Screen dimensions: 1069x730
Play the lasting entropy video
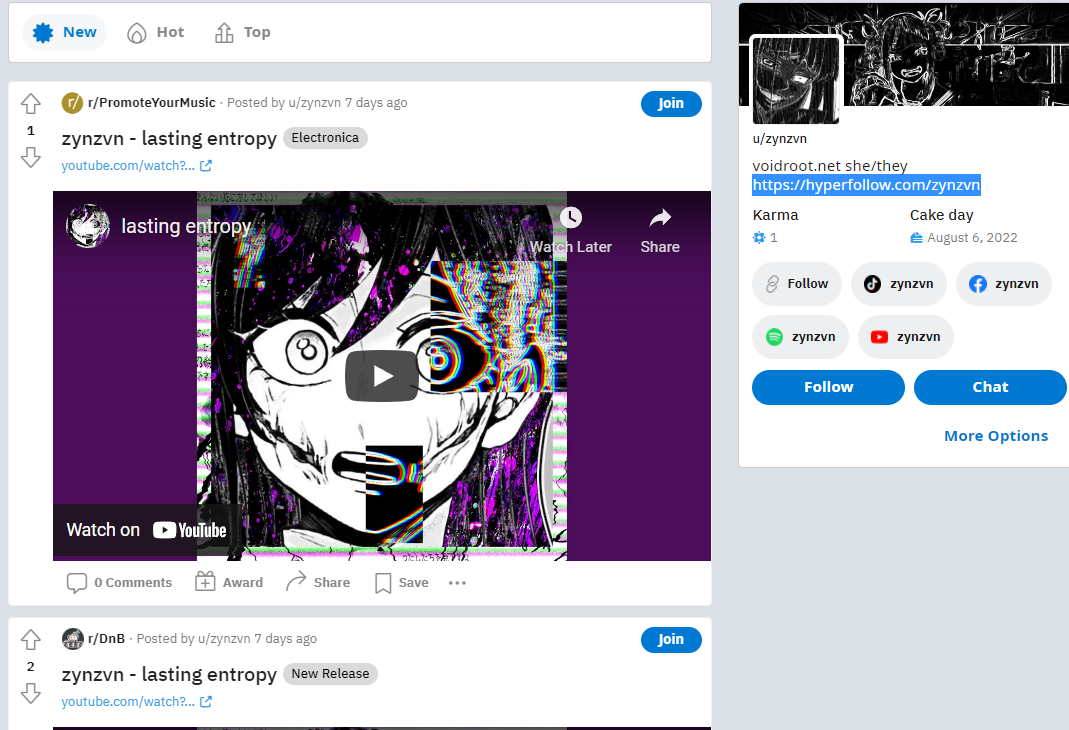pos(382,376)
